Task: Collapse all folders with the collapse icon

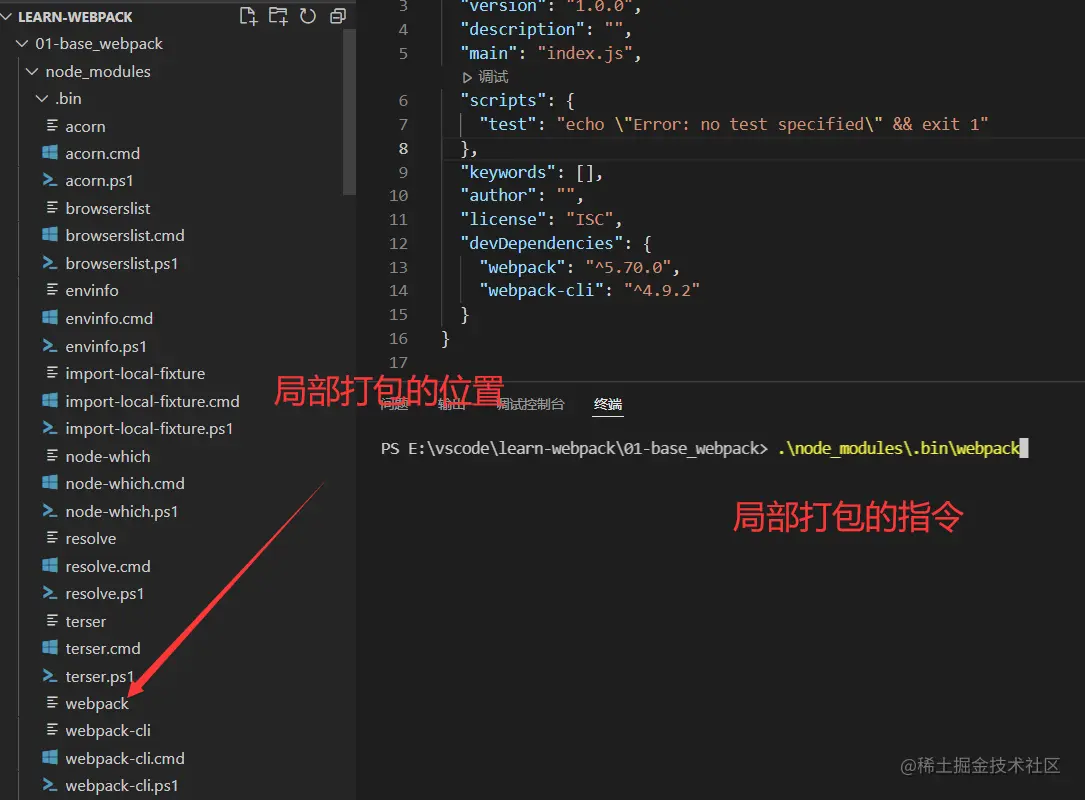Action: (338, 16)
